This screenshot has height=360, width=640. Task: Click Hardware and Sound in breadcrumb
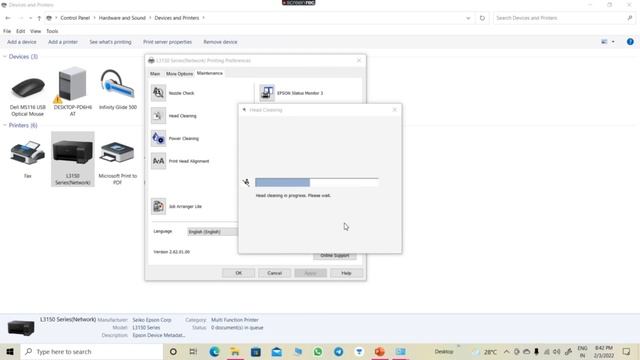[x=122, y=18]
